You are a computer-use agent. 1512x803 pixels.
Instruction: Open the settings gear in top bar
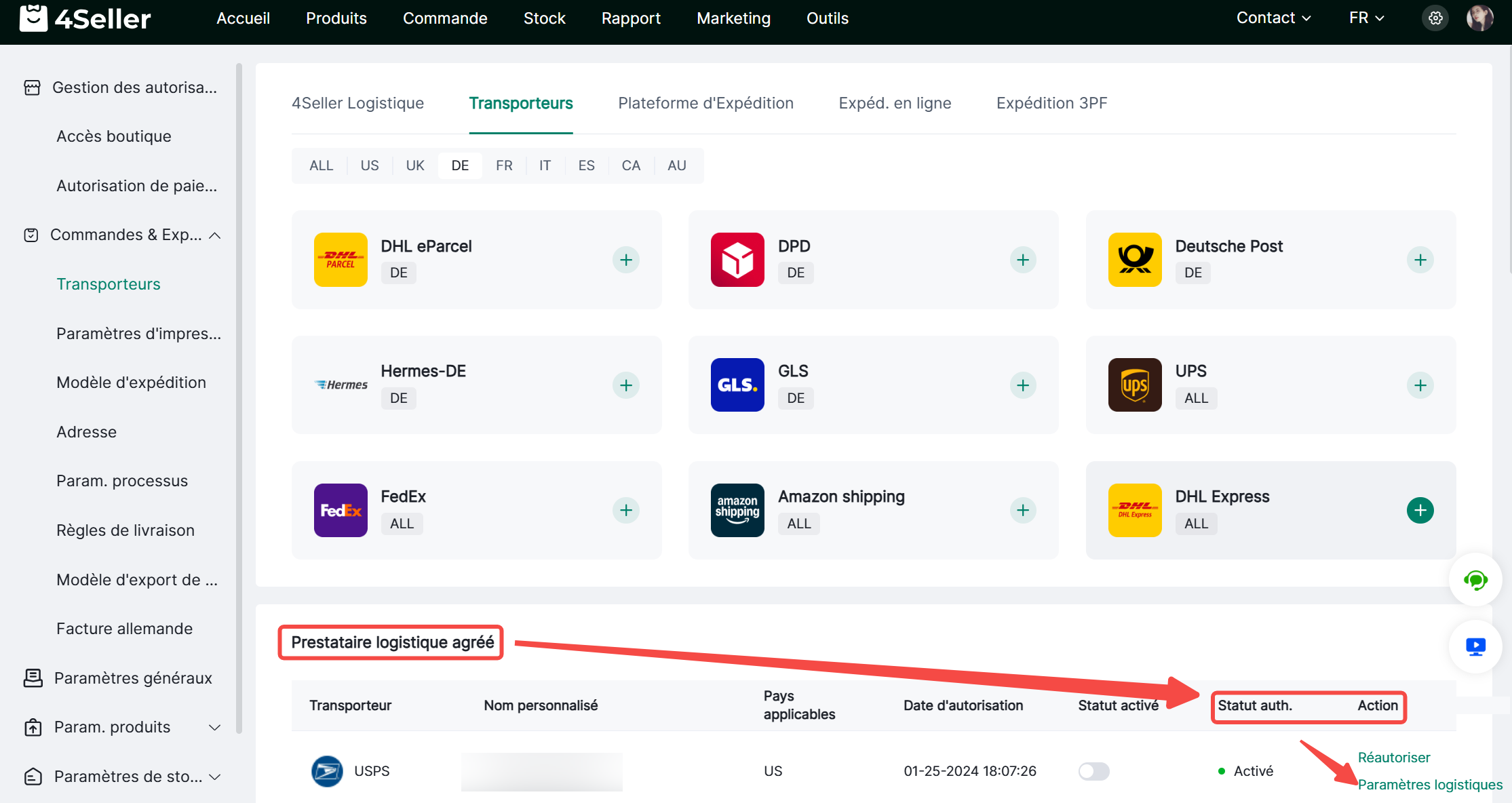tap(1435, 18)
